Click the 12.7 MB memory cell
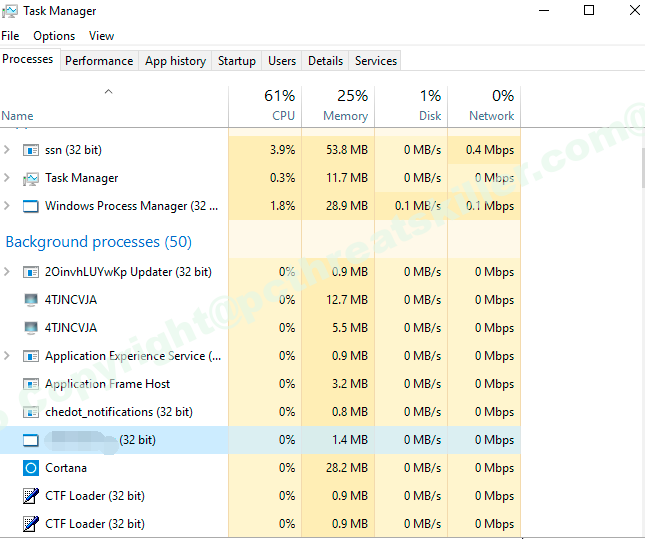The image size is (645, 539). 338,300
